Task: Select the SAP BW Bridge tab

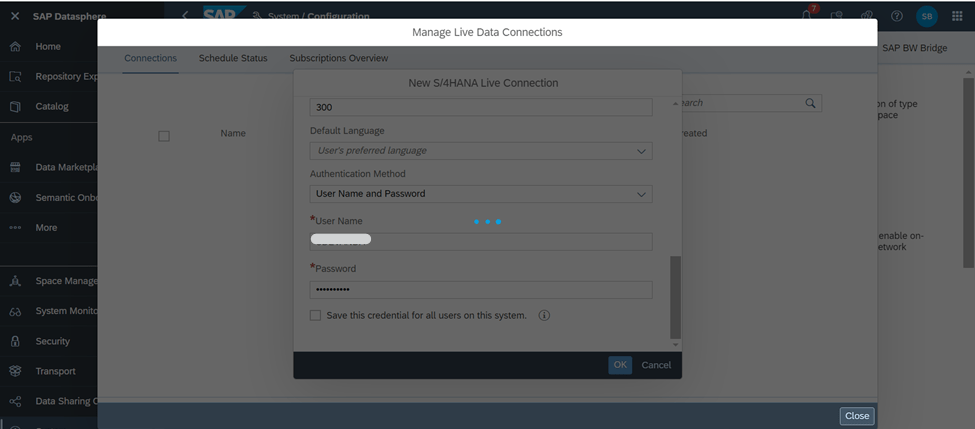Action: 915,48
